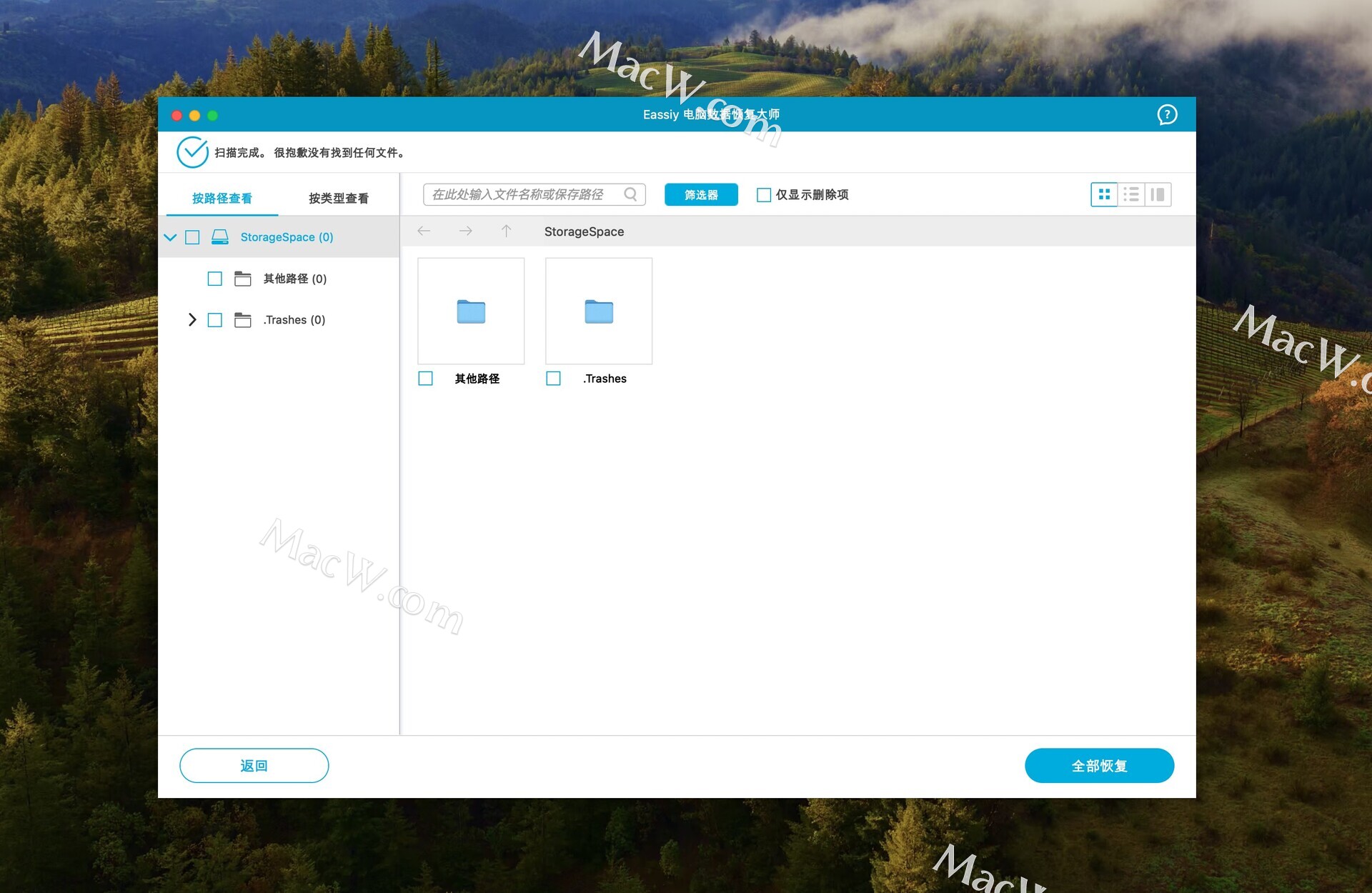Screen dimensions: 1372x893
Task: Select StorageSpace (0) tree label
Action: pyautogui.click(x=287, y=237)
